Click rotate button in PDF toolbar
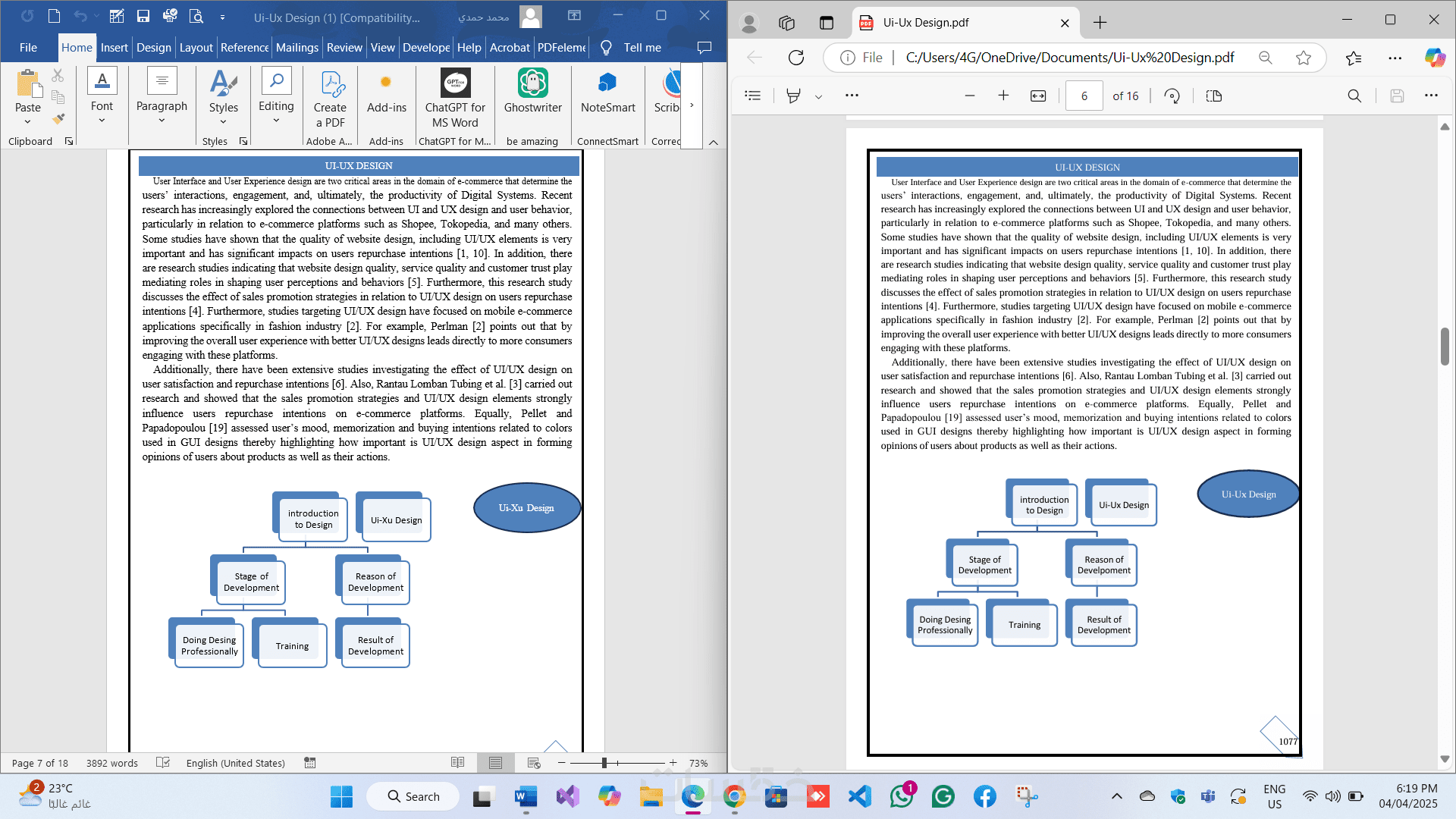1456x819 pixels. (x=1172, y=96)
